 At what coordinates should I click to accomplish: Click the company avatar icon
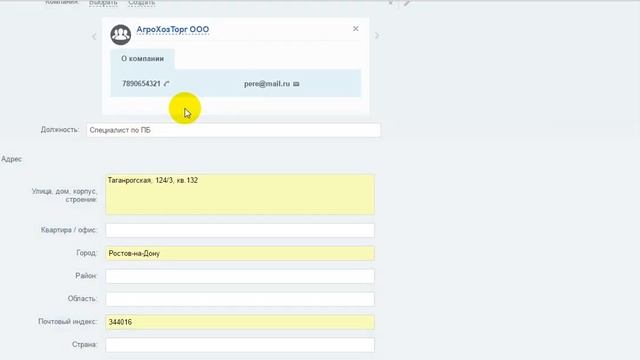pos(120,34)
